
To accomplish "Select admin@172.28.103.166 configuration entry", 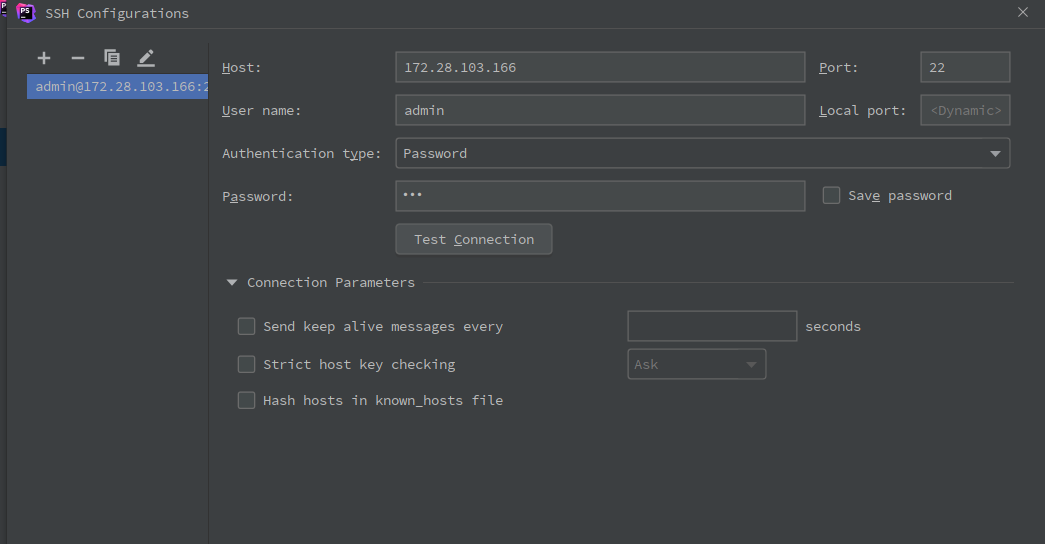I will pyautogui.click(x=118, y=87).
